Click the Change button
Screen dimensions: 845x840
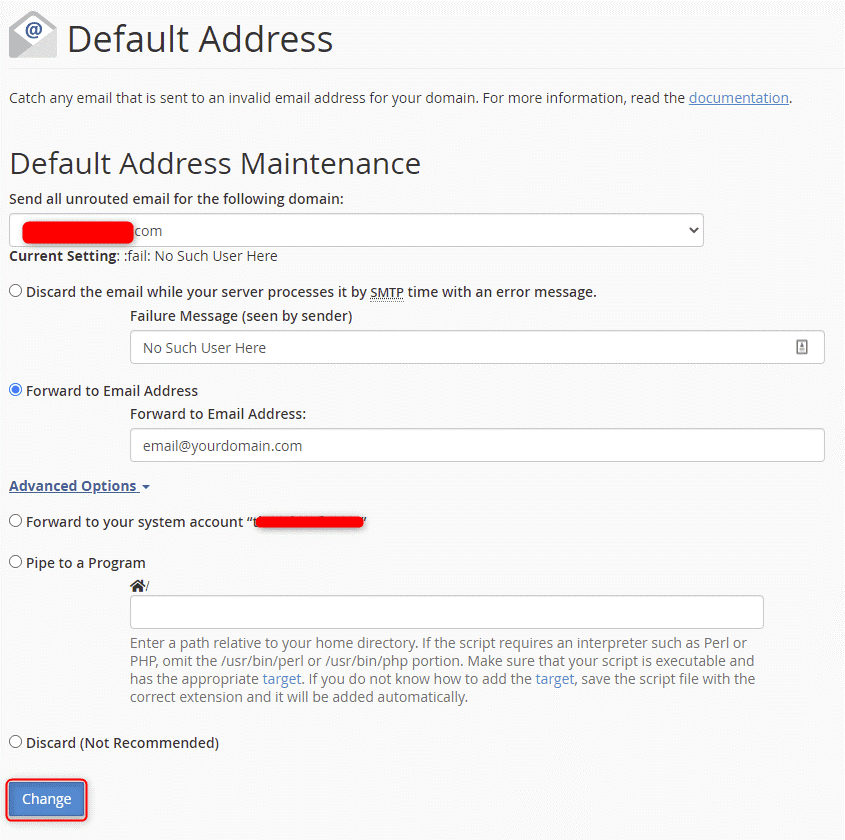47,799
